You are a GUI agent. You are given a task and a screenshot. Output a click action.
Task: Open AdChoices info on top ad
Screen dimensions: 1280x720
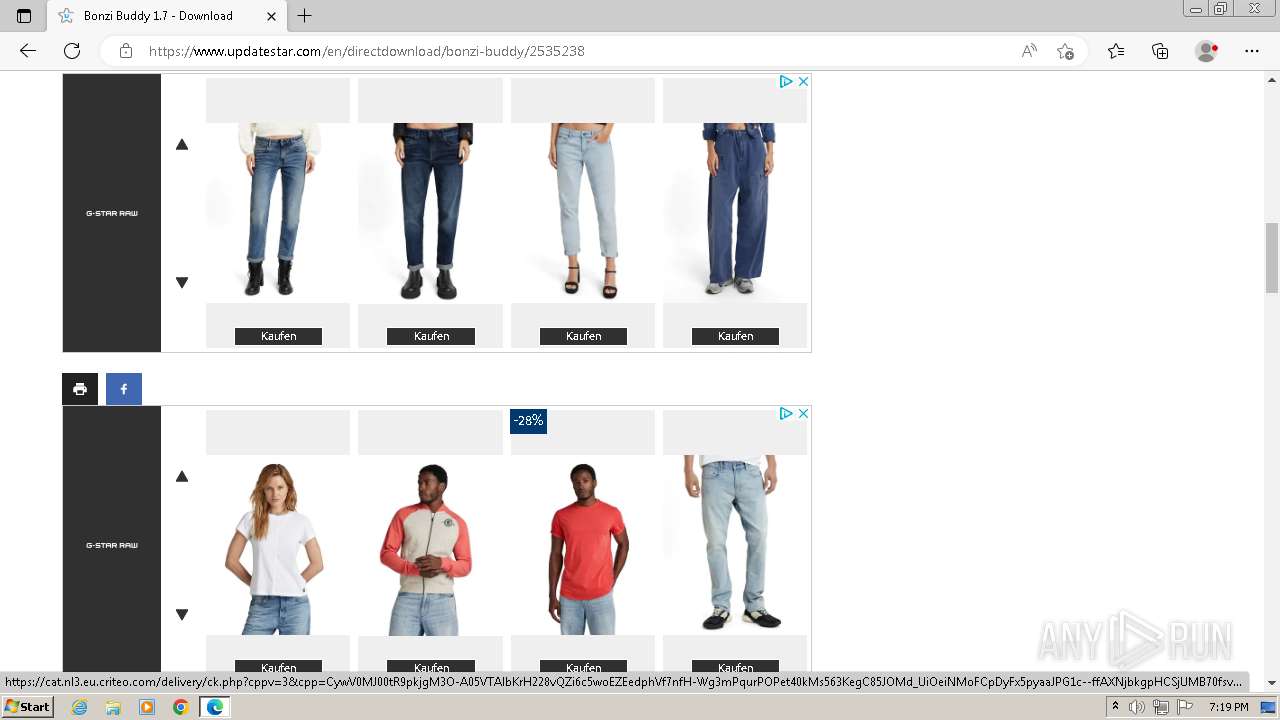coord(786,82)
